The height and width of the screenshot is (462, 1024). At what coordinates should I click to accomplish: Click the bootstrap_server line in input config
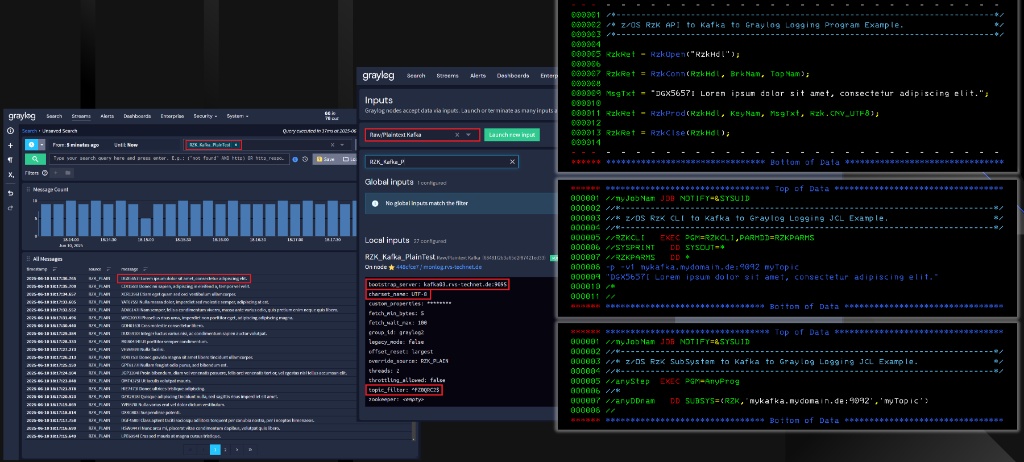(436, 284)
